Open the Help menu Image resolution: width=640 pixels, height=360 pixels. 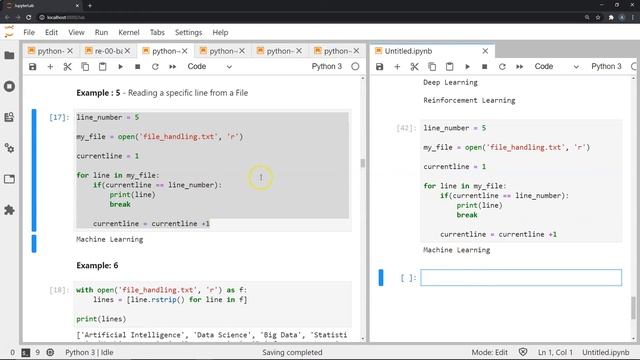click(x=220, y=32)
